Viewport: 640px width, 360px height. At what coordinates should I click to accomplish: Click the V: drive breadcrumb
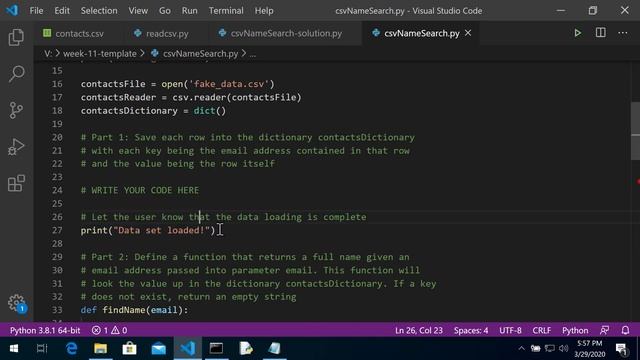[x=48, y=53]
